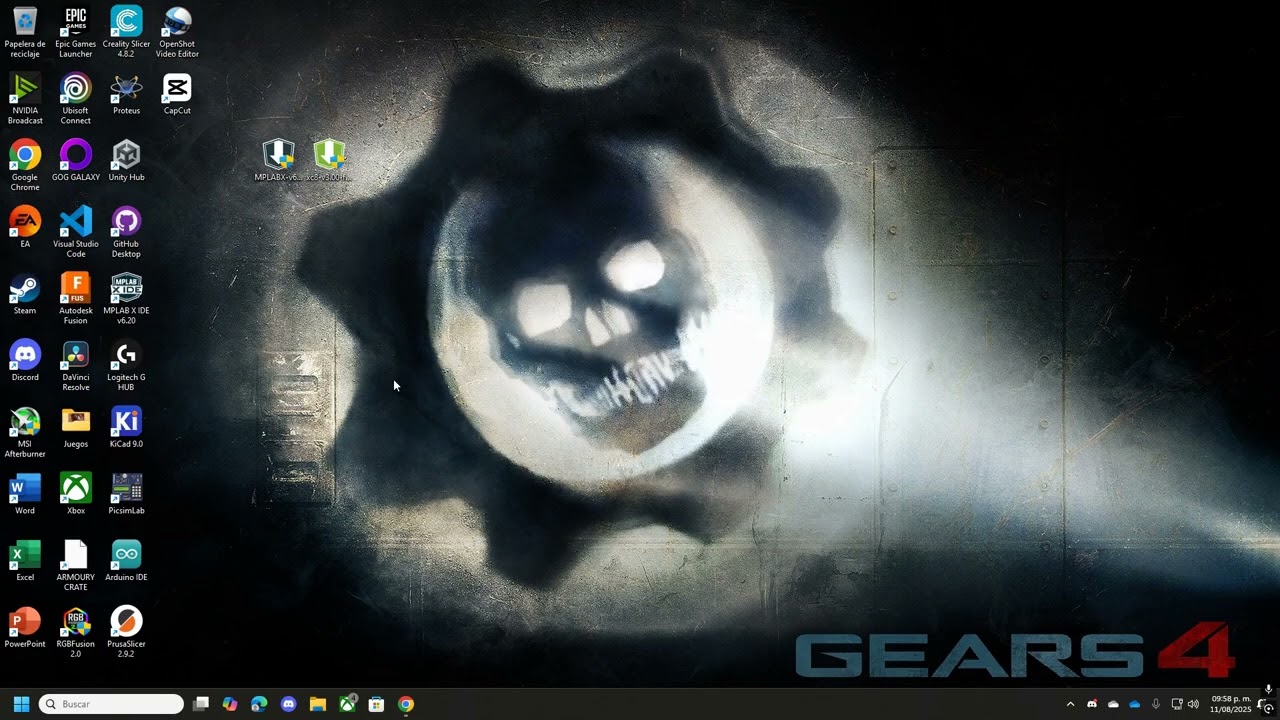Select the NVIDIA Broadcast desktop icon
This screenshot has height=720, width=1280.
pos(25,98)
